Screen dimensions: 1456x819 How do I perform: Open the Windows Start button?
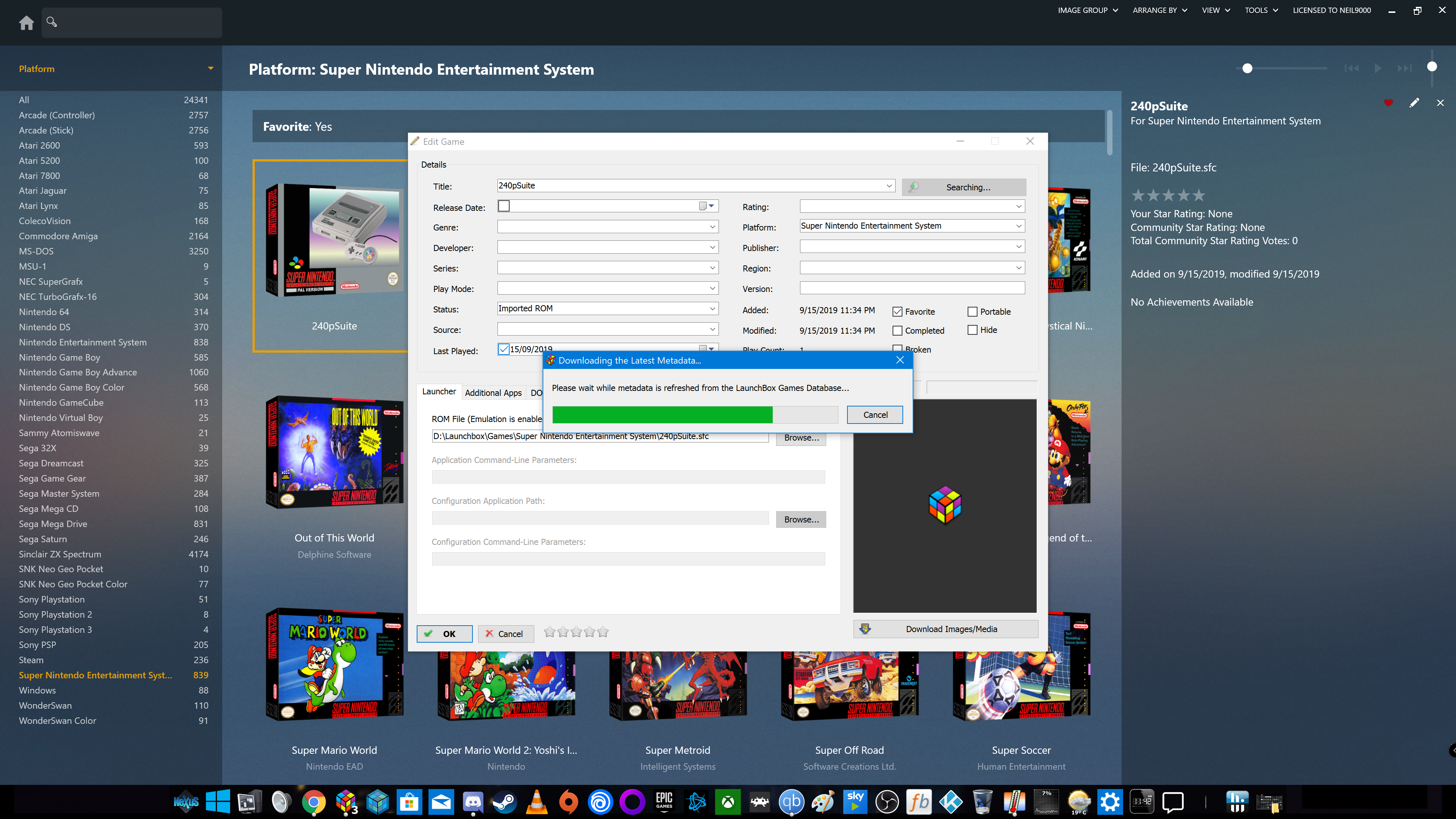point(218,802)
